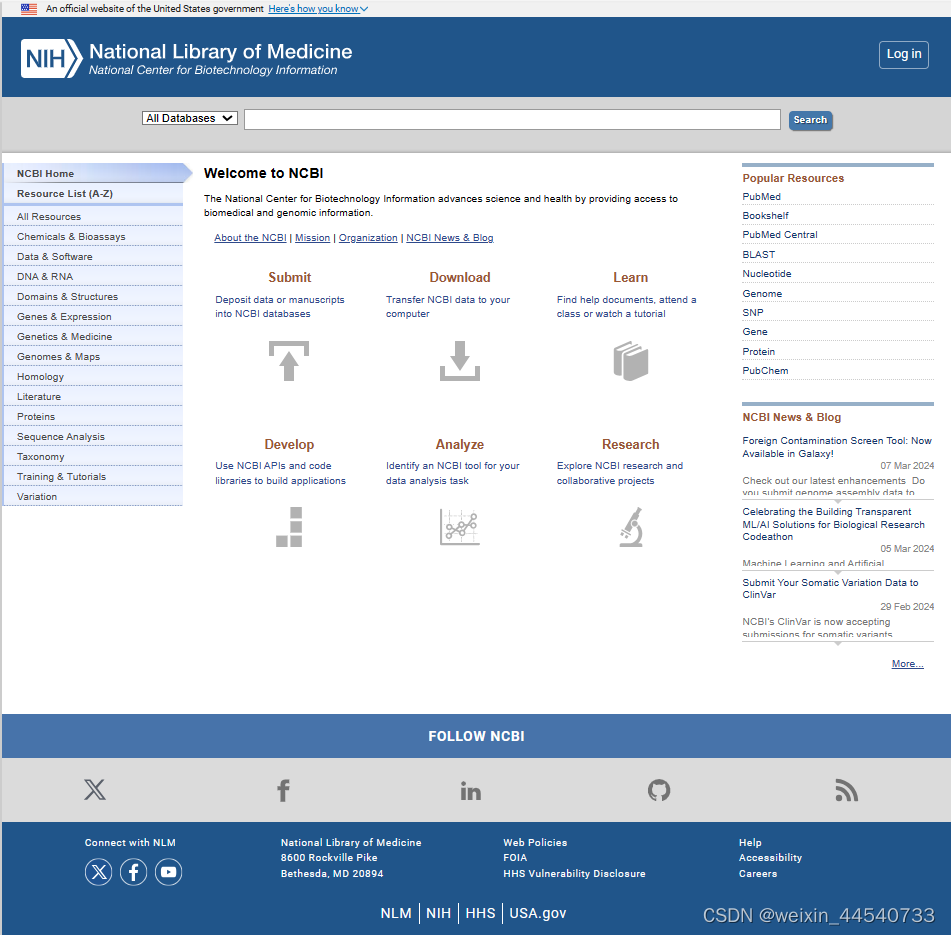
Task: Open Domains & Structures in the sidebar
Action: [93, 297]
